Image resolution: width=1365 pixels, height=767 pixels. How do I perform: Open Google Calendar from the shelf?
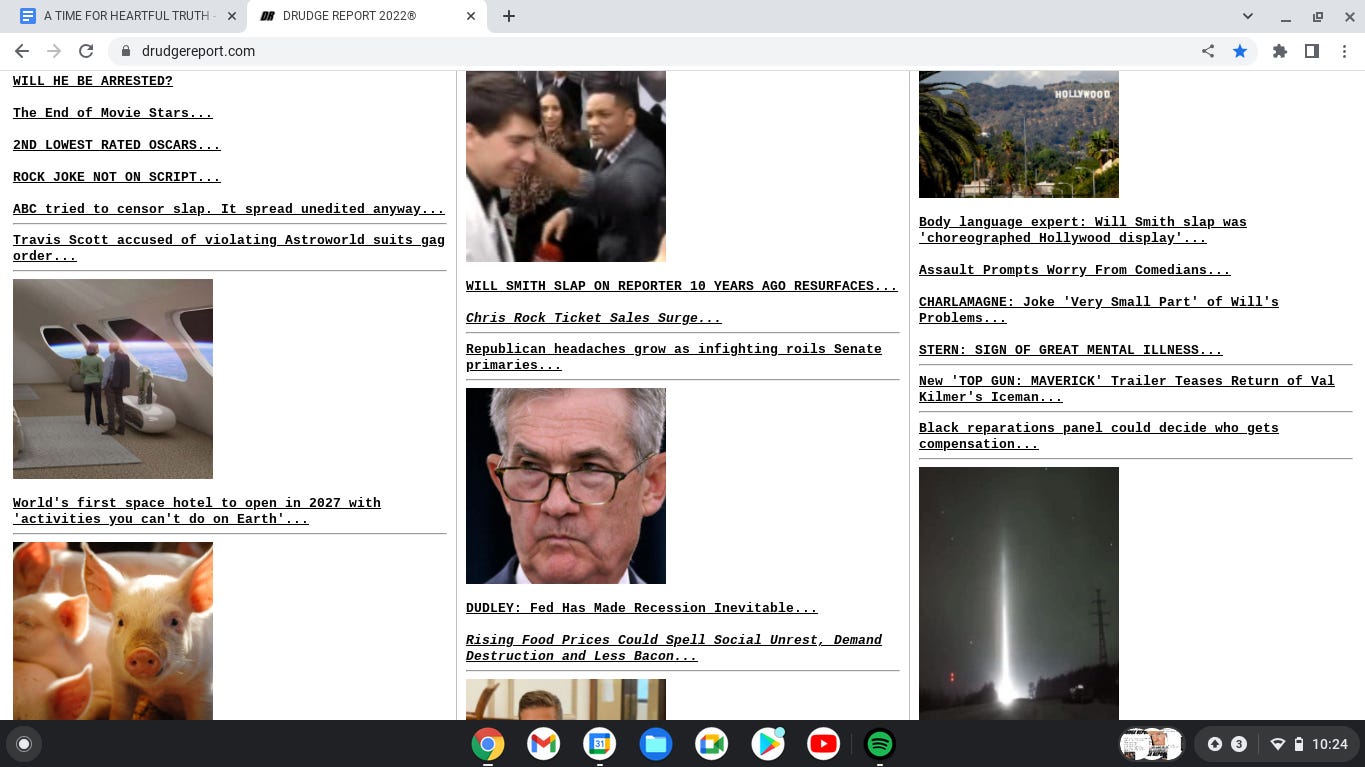pos(600,744)
